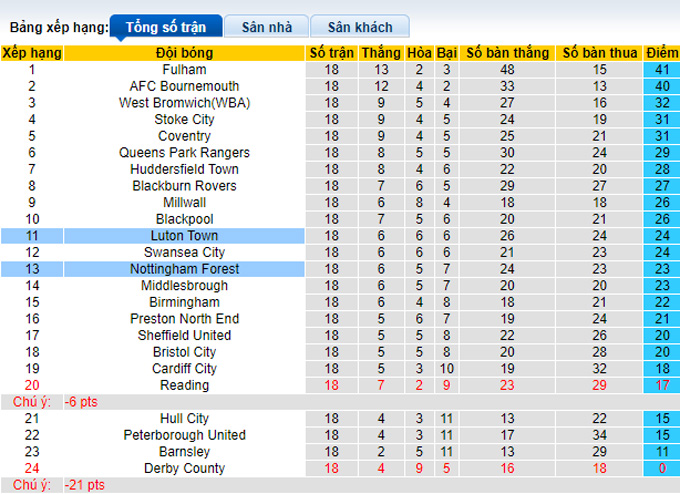Image resolution: width=680 pixels, height=494 pixels.
Task: Select highlighted Nottingham Forest row
Action: click(x=183, y=269)
